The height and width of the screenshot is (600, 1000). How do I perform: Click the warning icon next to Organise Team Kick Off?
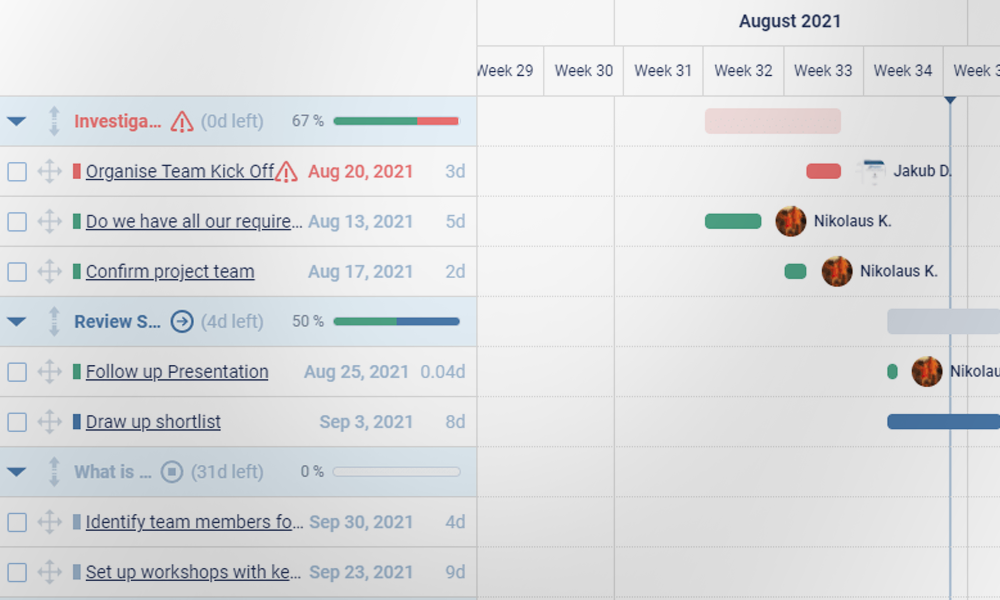(x=286, y=172)
